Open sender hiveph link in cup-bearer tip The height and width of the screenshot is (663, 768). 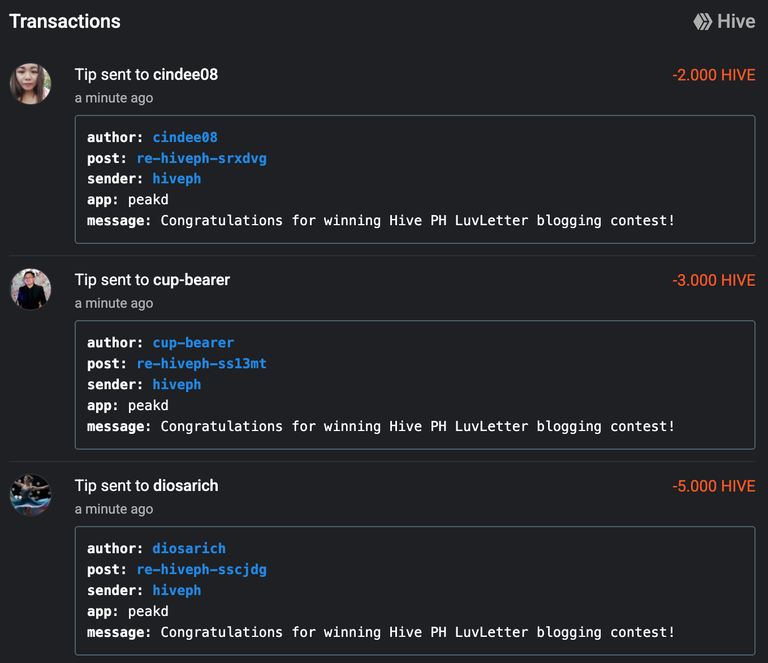pyautogui.click(x=176, y=384)
